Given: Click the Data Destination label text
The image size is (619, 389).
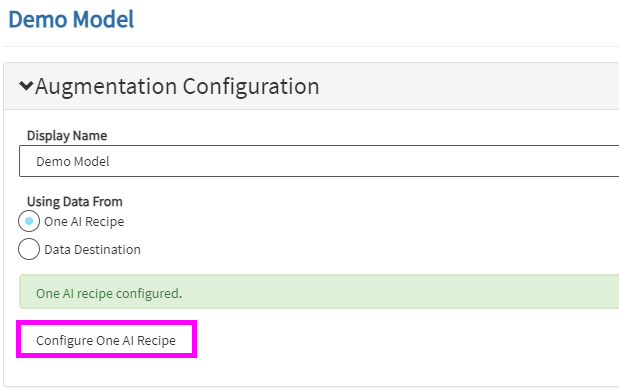Looking at the screenshot, I should coord(92,250).
